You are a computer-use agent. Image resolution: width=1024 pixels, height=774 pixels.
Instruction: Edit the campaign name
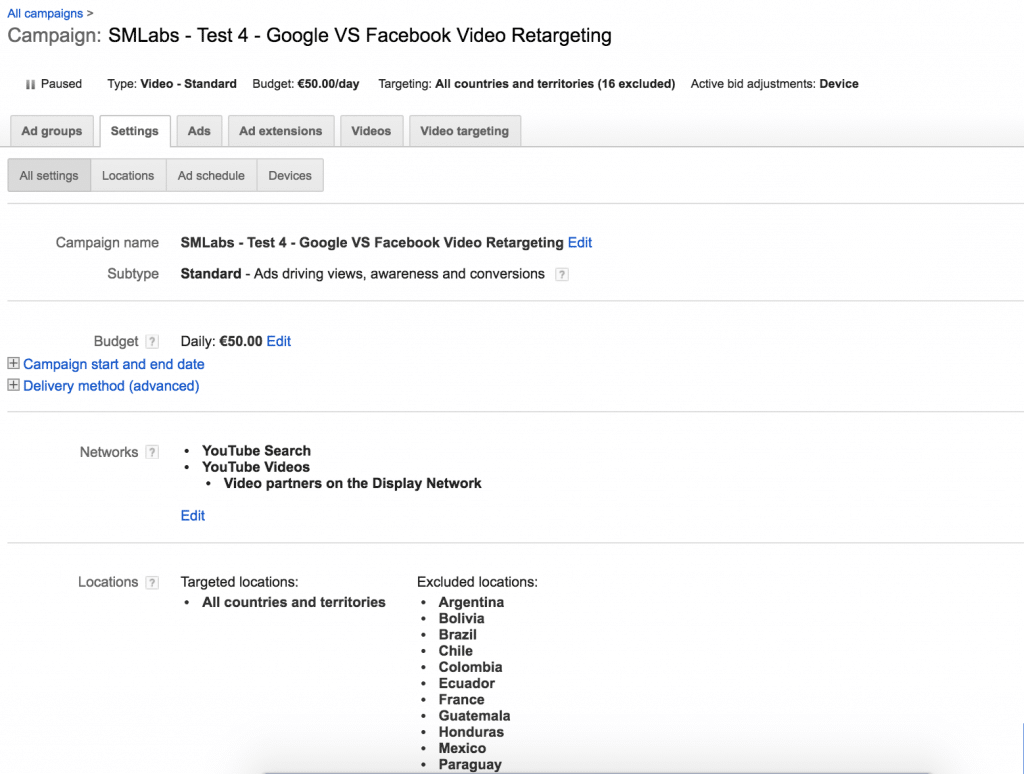tap(580, 242)
